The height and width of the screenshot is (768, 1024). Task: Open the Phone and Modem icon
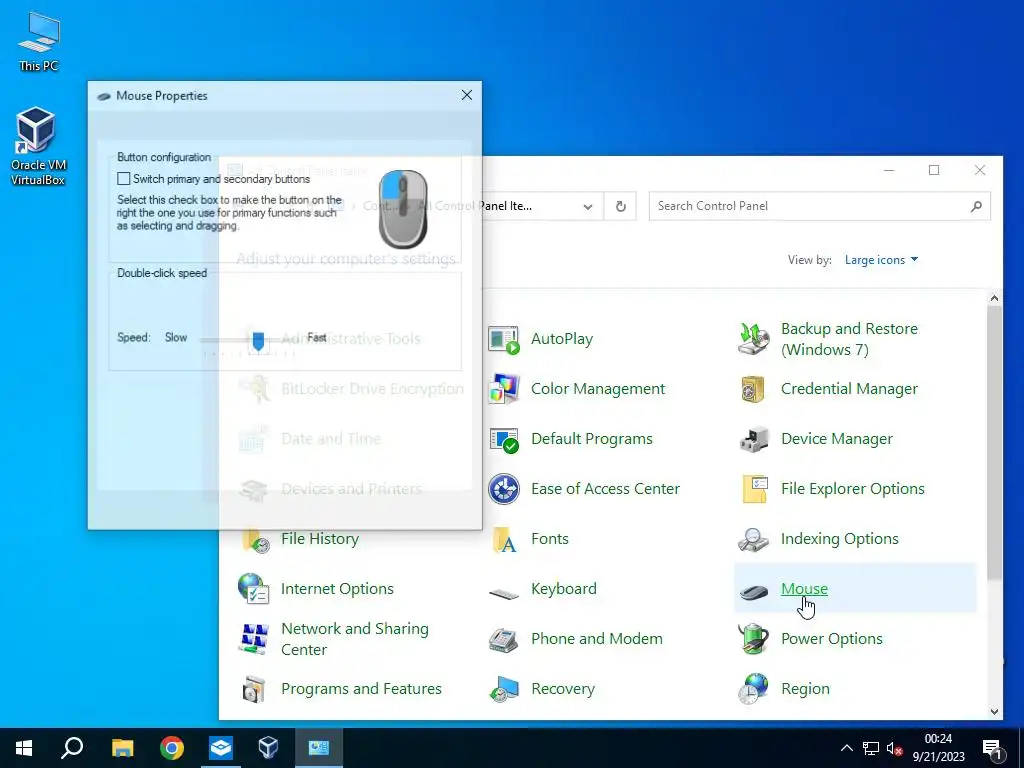pos(504,639)
